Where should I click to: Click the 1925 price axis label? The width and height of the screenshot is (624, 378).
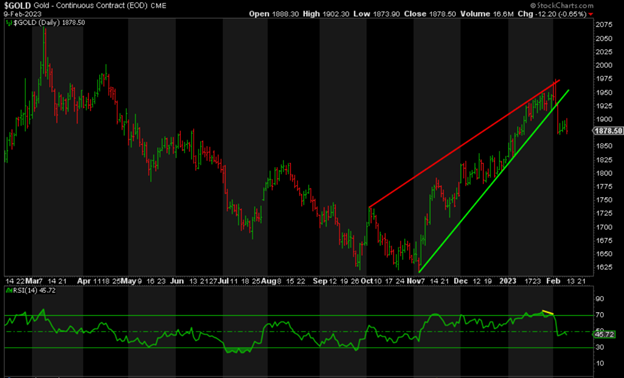604,106
